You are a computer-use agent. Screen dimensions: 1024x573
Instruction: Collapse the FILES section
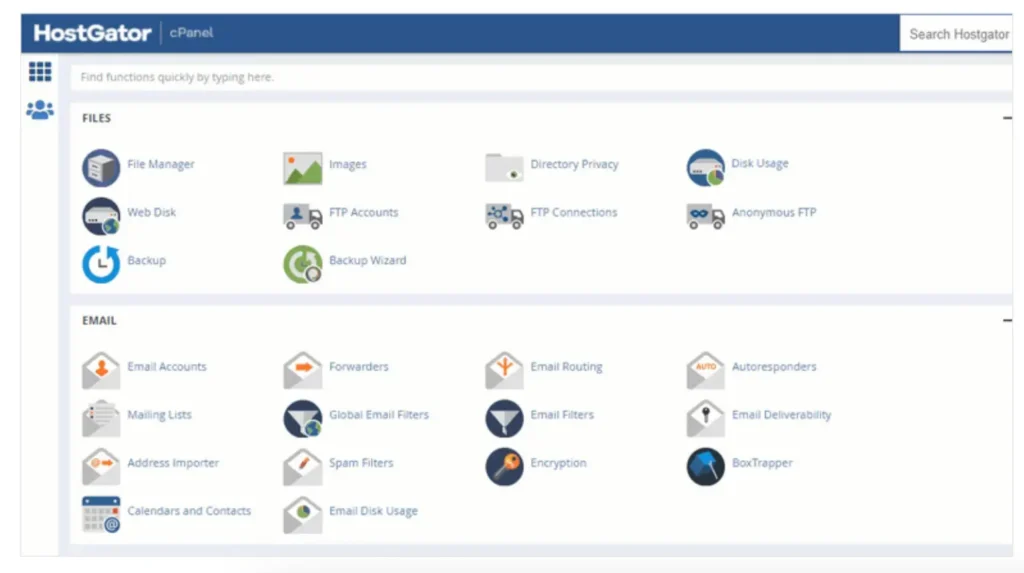pos(1007,118)
